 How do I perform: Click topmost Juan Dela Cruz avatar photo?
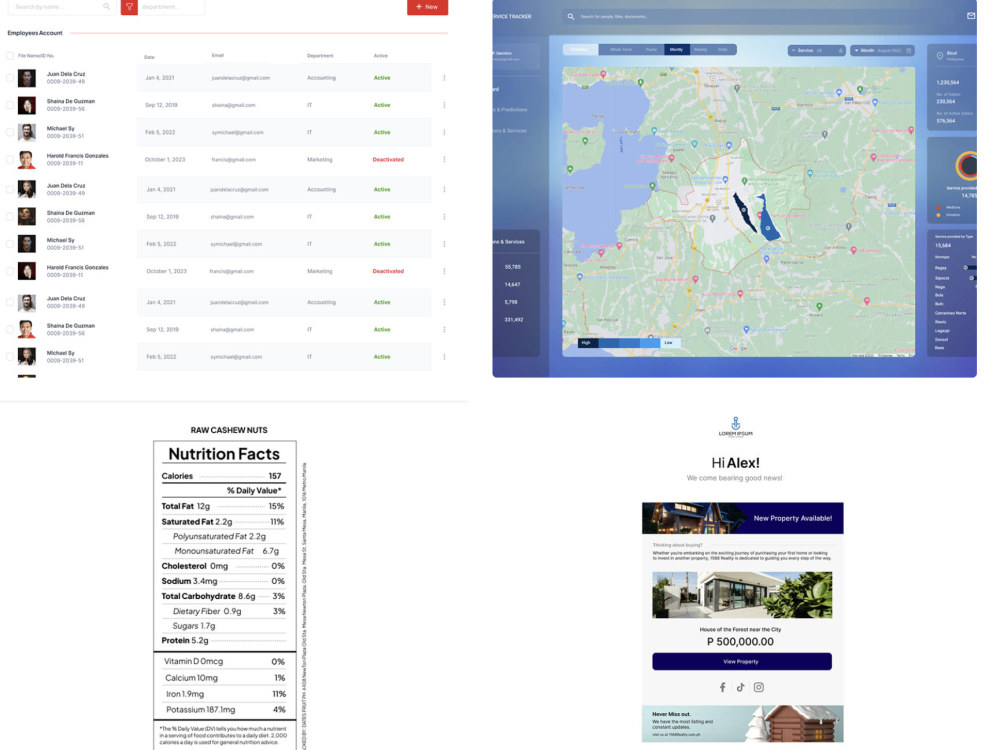[x=27, y=78]
